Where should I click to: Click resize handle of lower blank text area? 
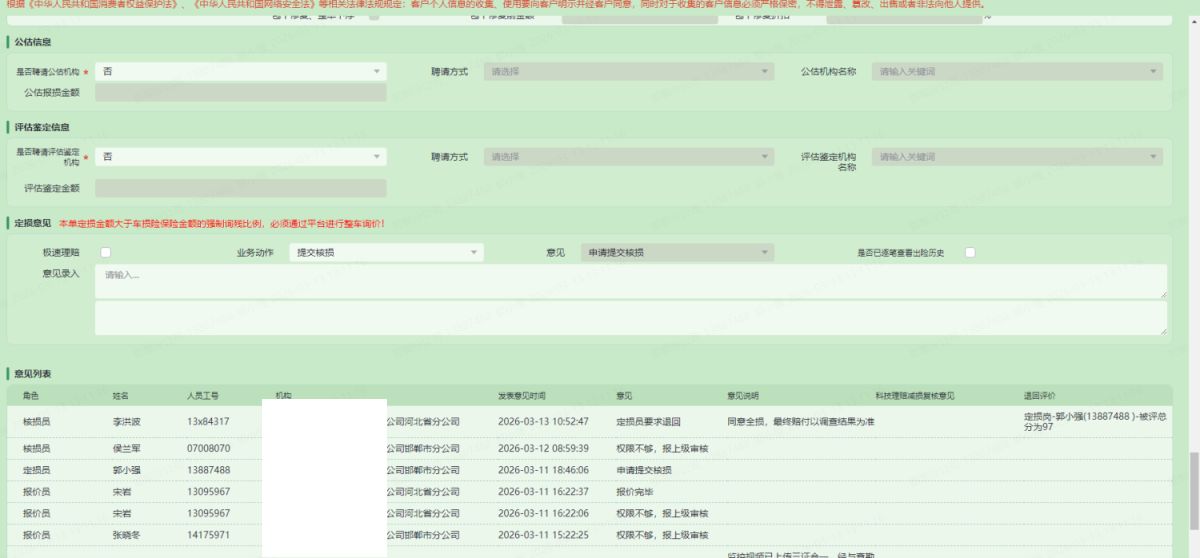coord(1162,331)
